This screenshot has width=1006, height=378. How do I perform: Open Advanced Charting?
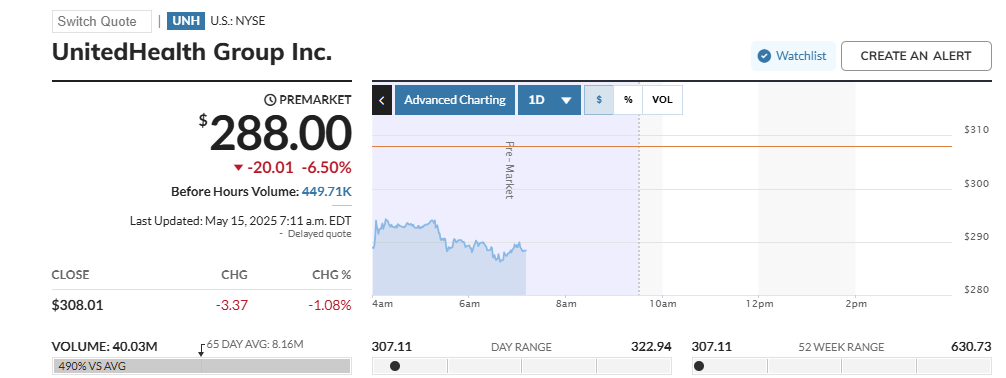[455, 100]
